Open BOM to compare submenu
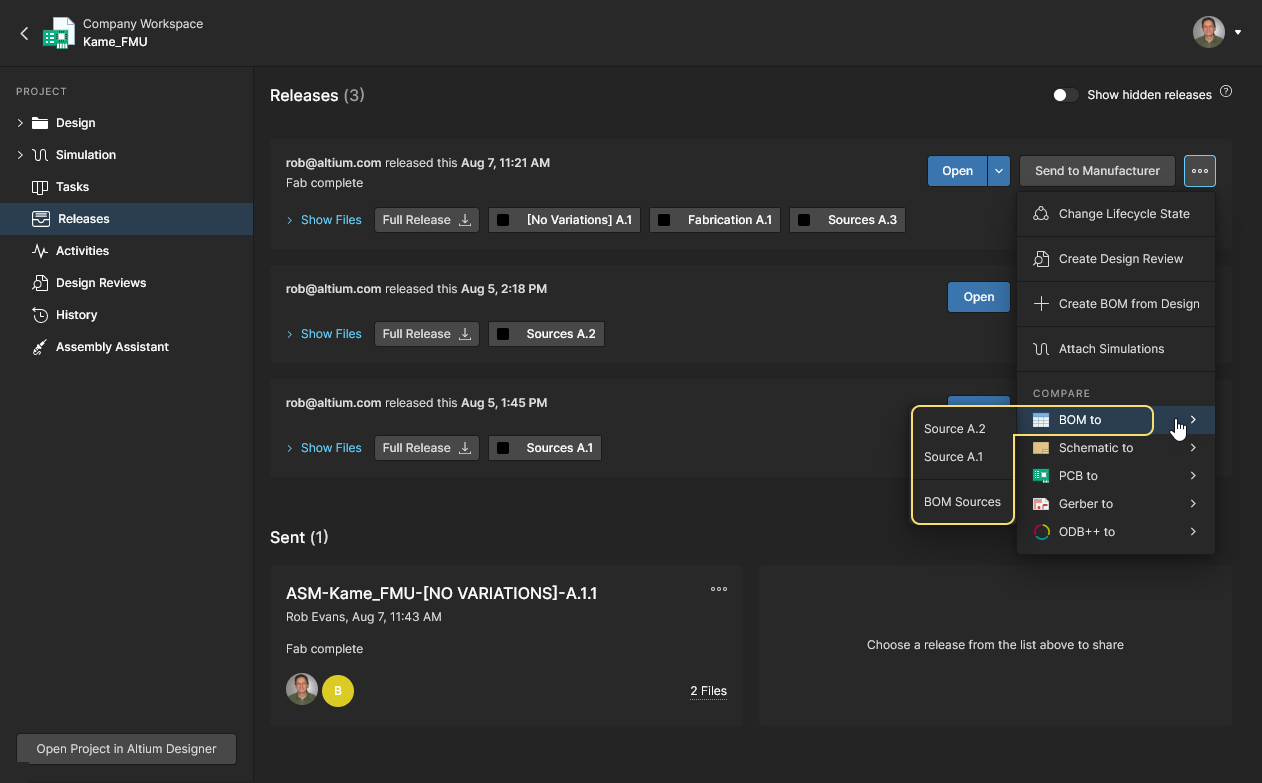The image size is (1262, 783). (1116, 420)
